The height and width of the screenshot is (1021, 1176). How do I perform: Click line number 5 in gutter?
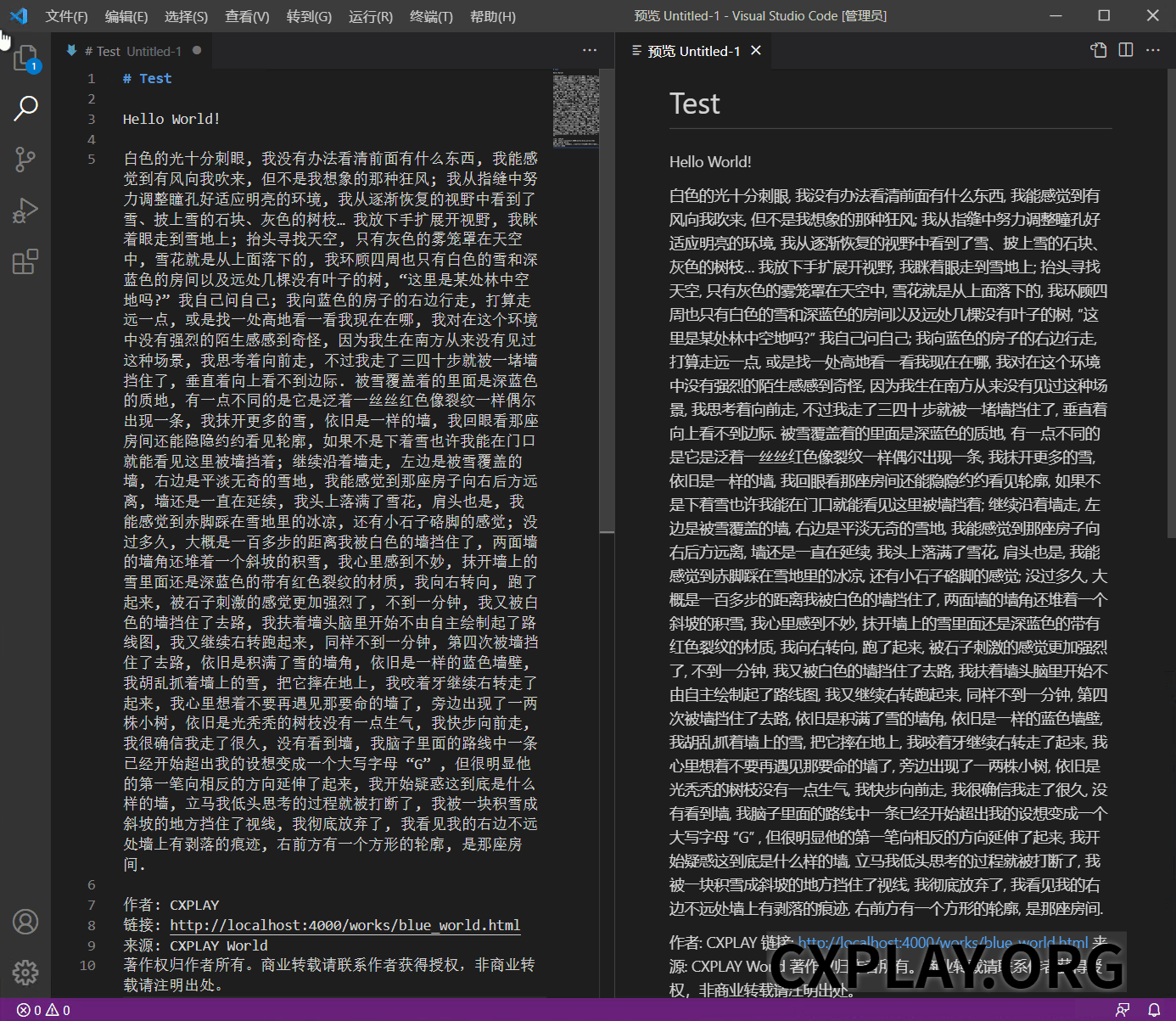click(x=92, y=159)
